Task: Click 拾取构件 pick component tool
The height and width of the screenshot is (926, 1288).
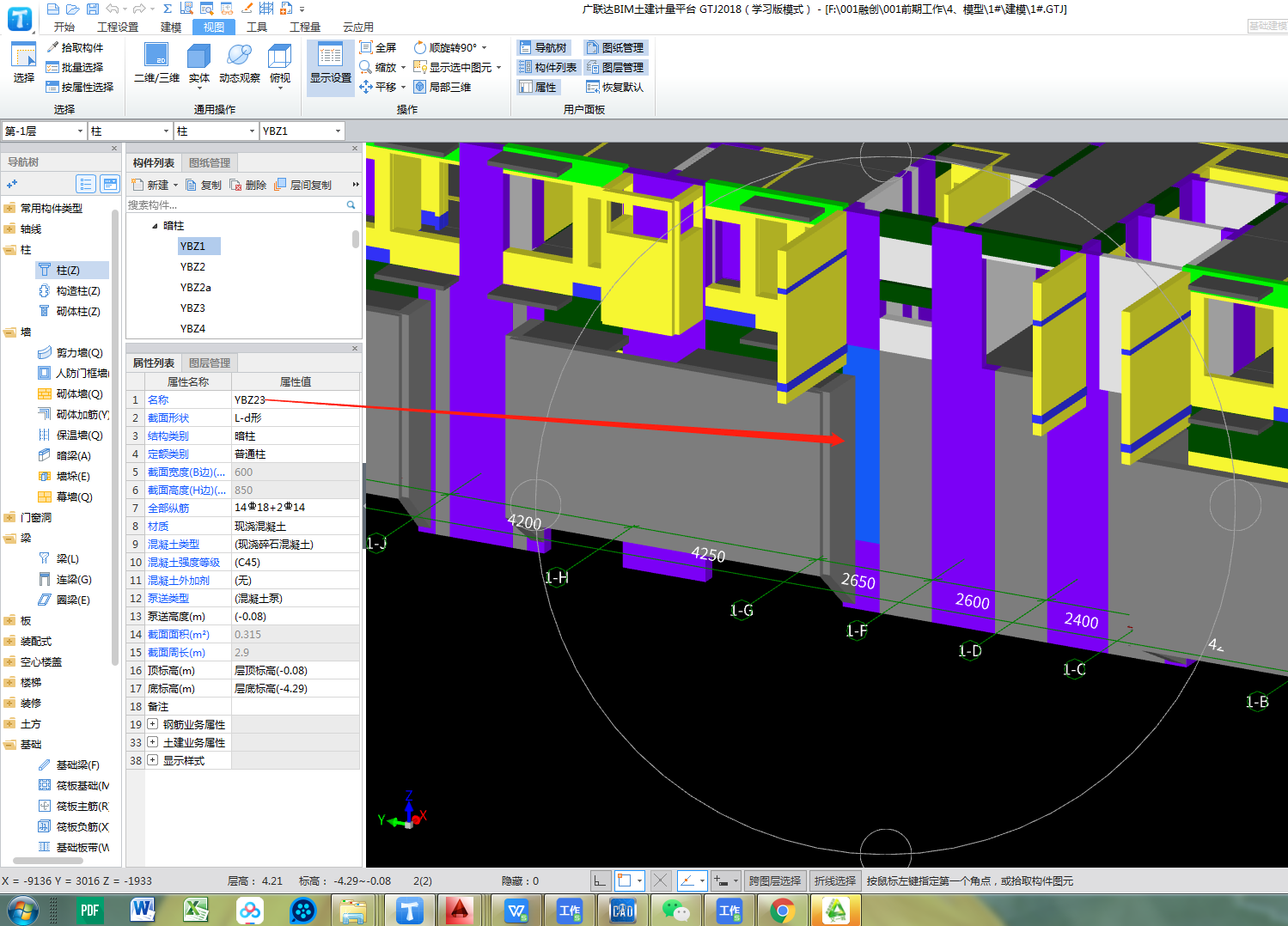Action: [x=75, y=47]
